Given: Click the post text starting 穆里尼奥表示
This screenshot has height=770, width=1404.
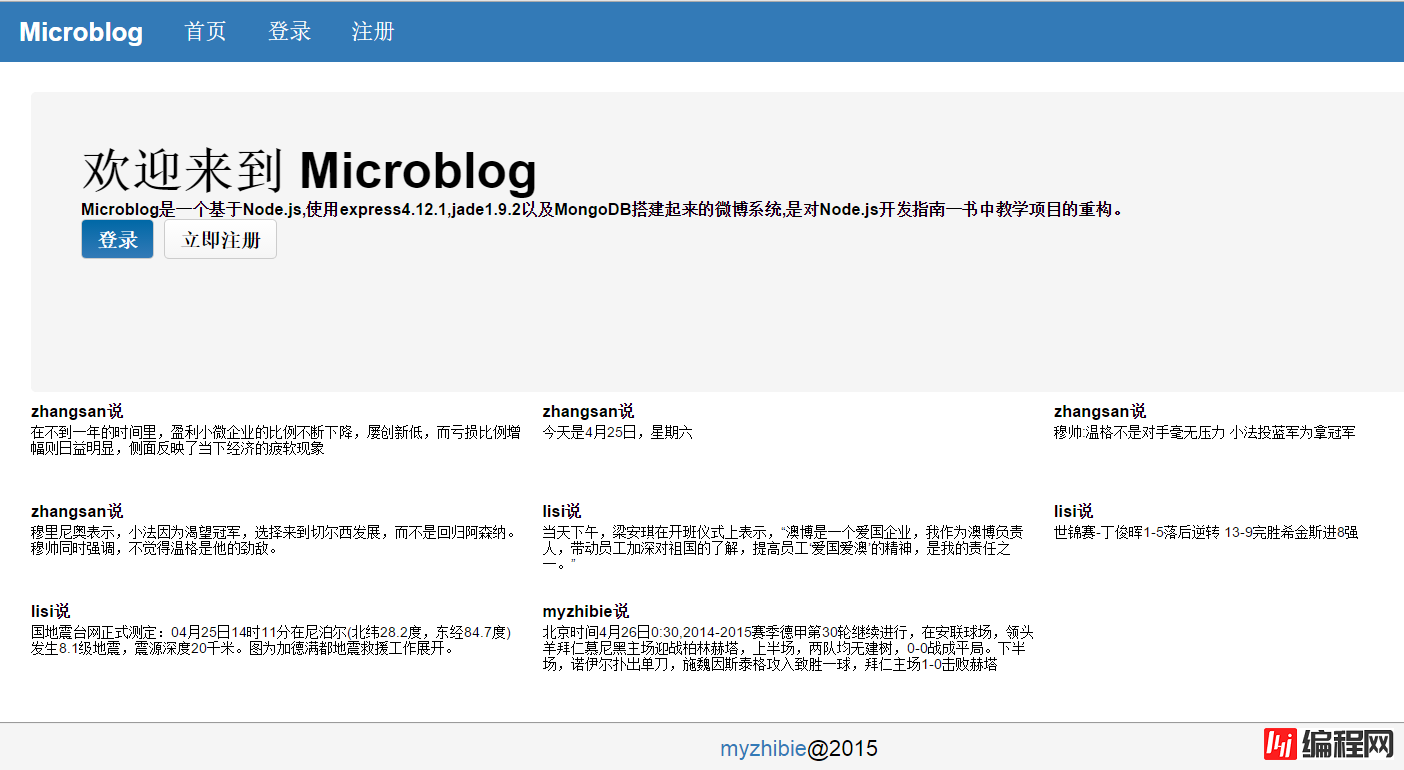Looking at the screenshot, I should point(276,540).
